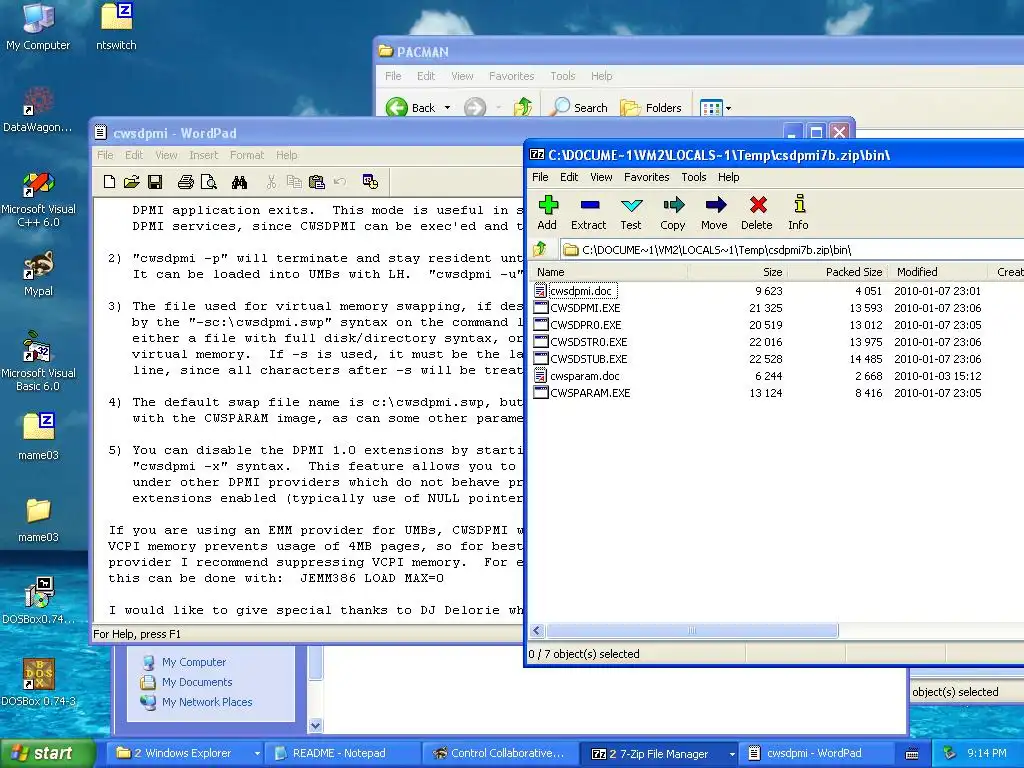Image resolution: width=1024 pixels, height=768 pixels.
Task: Open the View menu in 7-Zip
Action: tap(601, 177)
